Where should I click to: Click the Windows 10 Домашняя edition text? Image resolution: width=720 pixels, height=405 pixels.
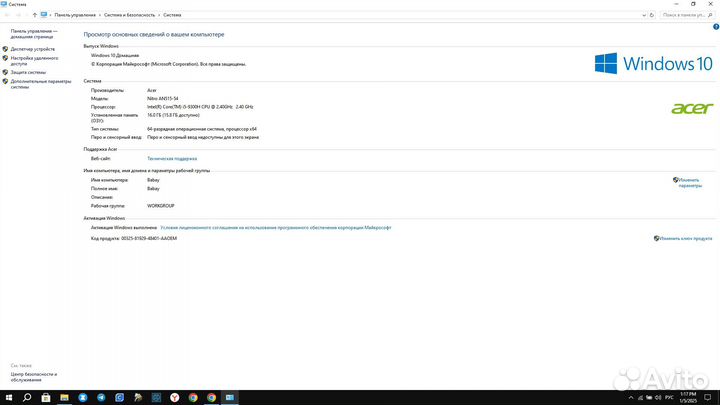coord(115,55)
